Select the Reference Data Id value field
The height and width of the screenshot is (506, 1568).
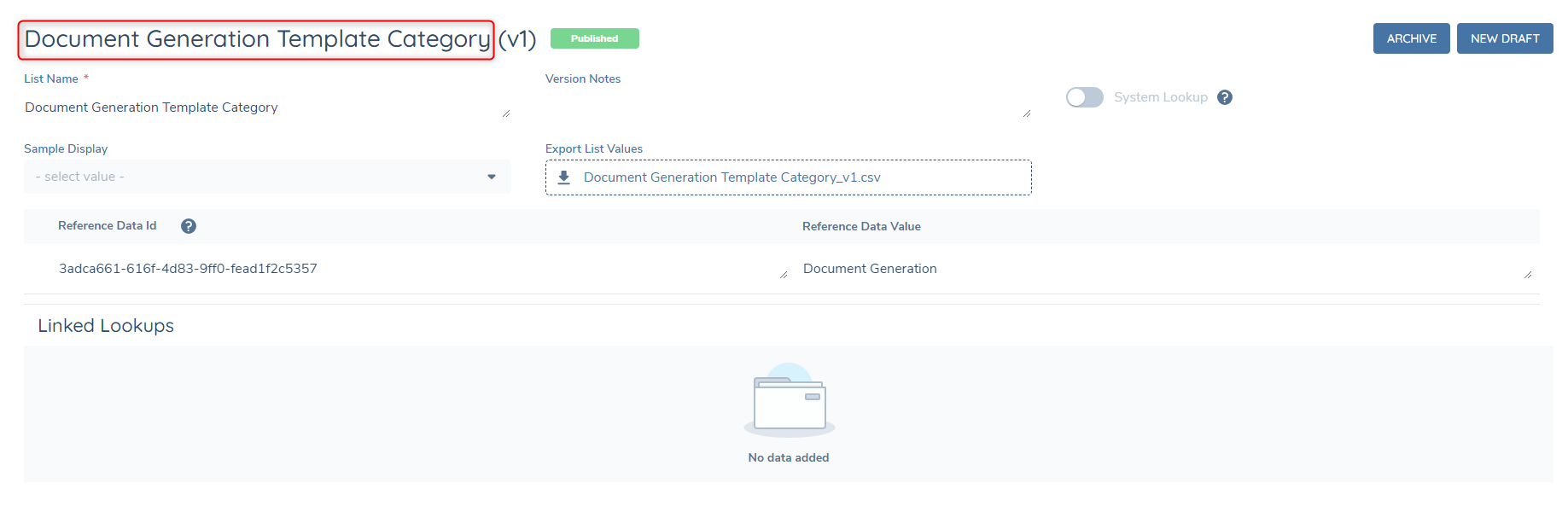click(410, 269)
